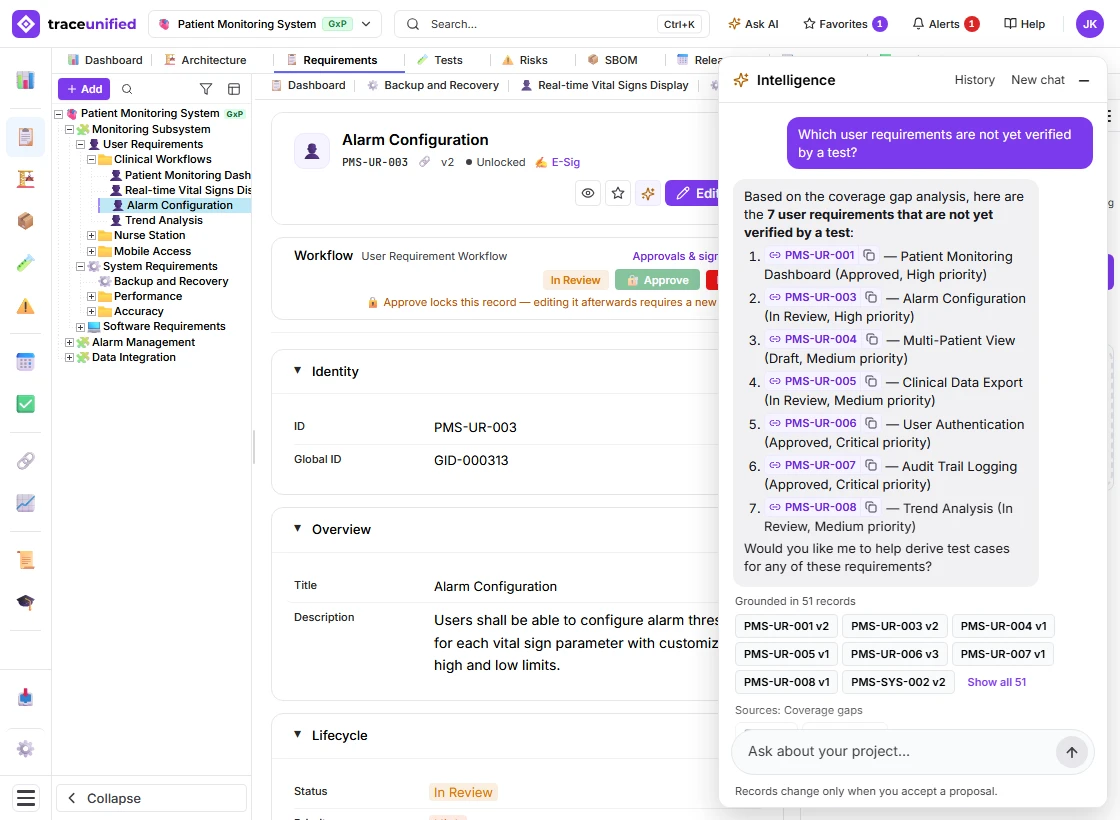Click the E-Sig link under the title
Viewport: 1120px width, 820px height.
tap(558, 162)
